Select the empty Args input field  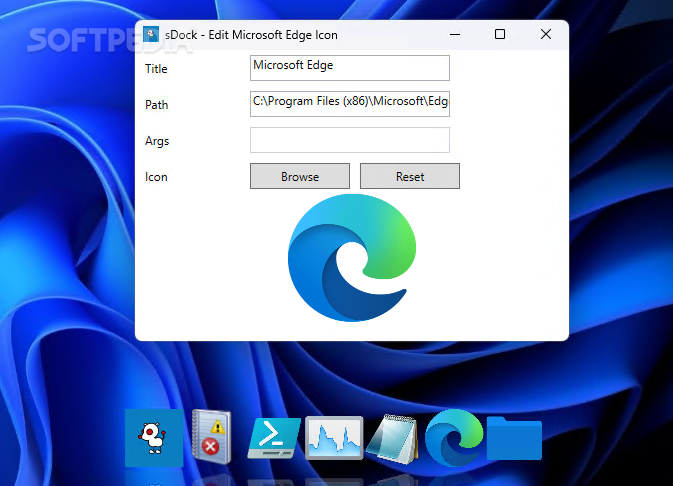350,140
